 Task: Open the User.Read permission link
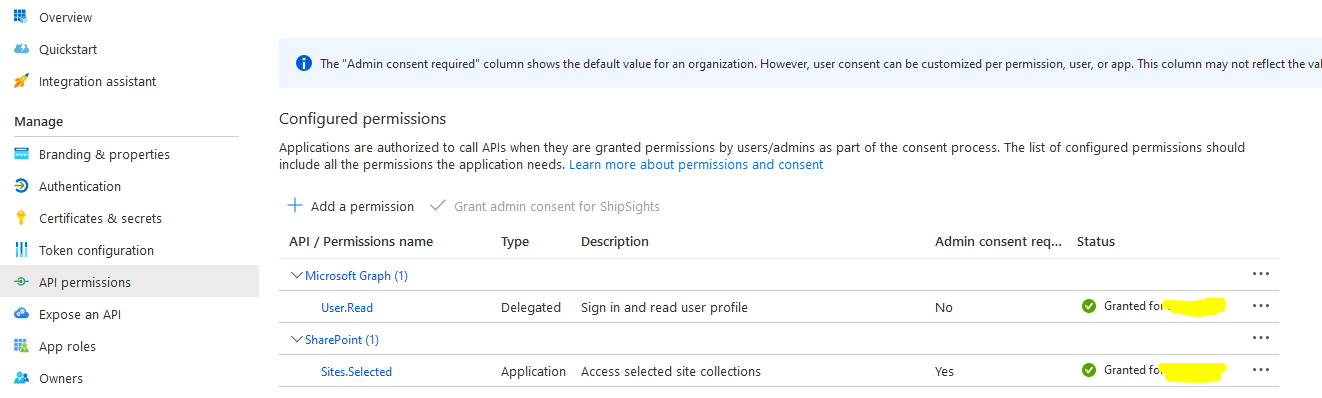(x=347, y=307)
